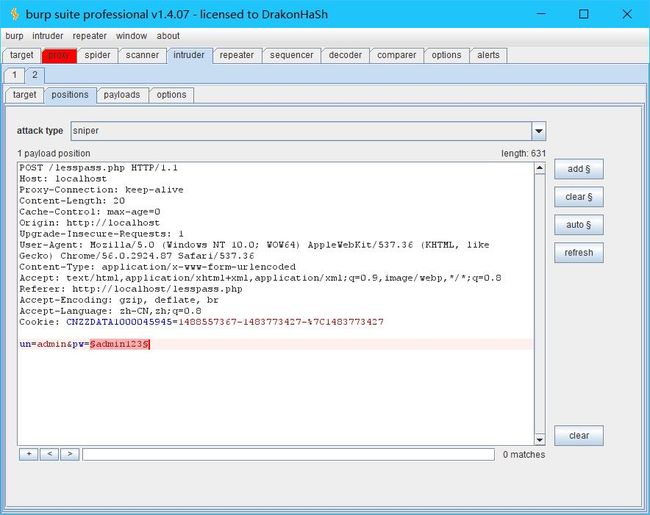Open the main options tab
The height and width of the screenshot is (515, 650).
[446, 55]
